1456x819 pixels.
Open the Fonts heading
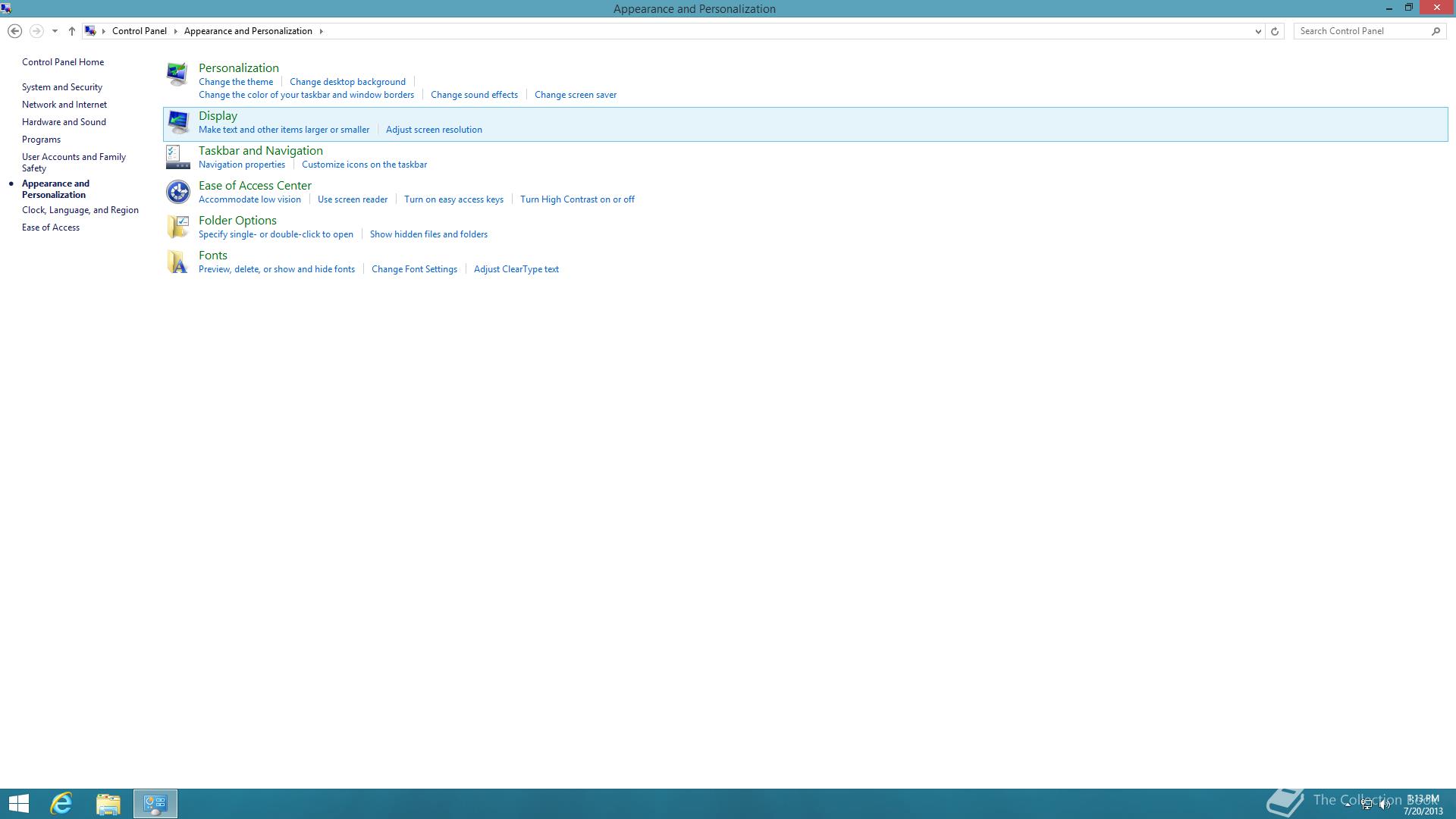tap(213, 256)
